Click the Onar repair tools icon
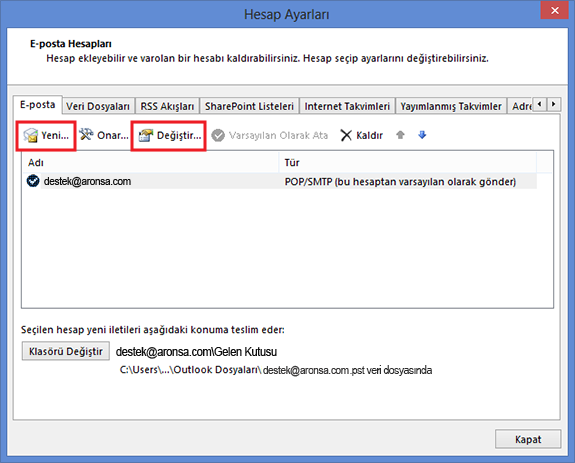 [x=87, y=135]
